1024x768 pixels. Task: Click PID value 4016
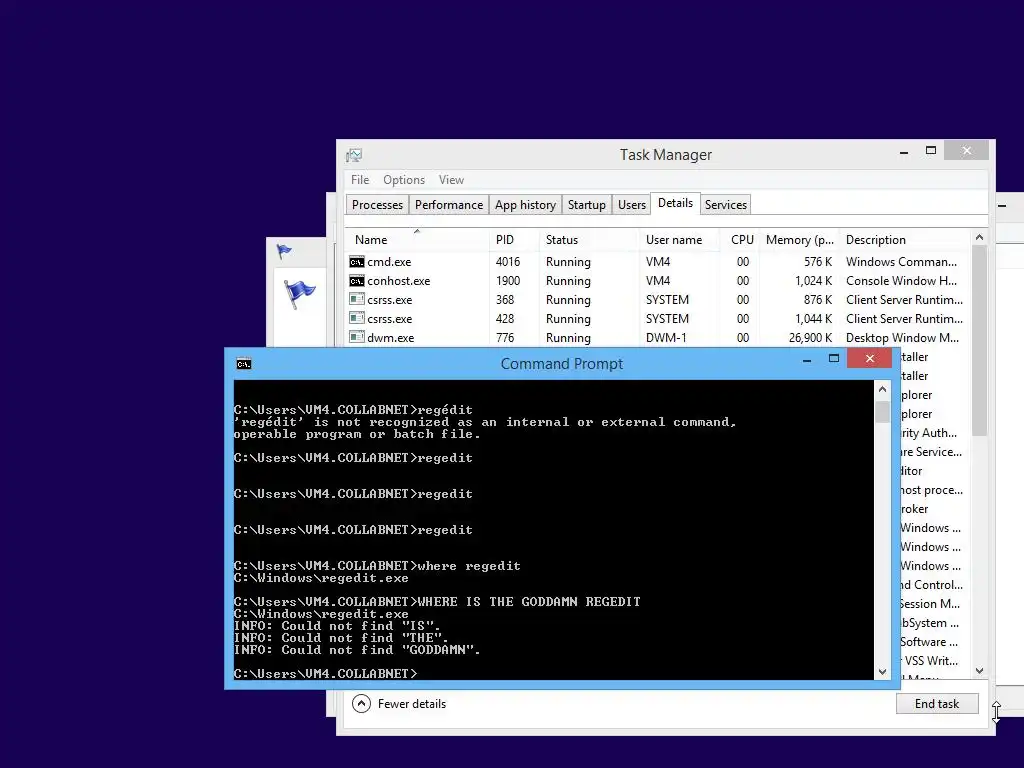click(x=507, y=262)
